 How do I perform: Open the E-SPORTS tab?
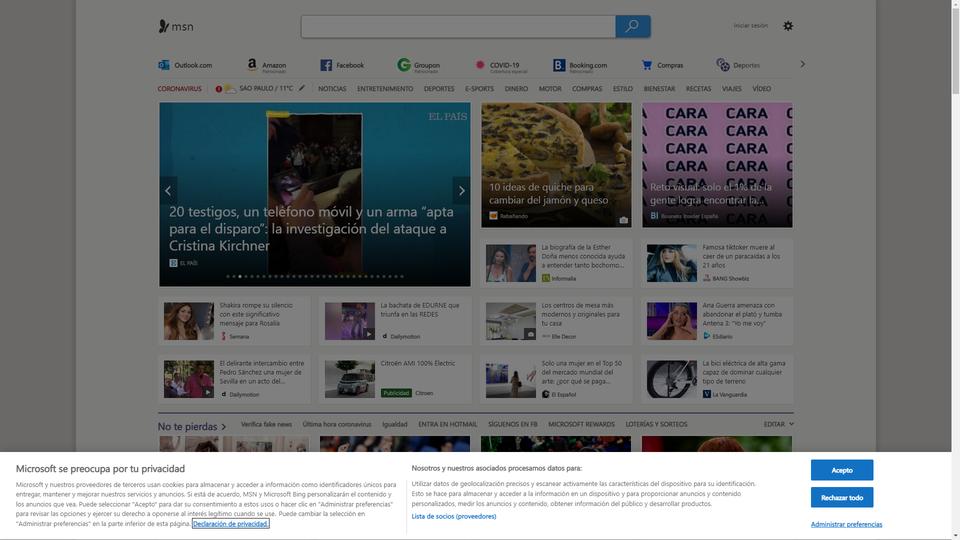(x=479, y=89)
